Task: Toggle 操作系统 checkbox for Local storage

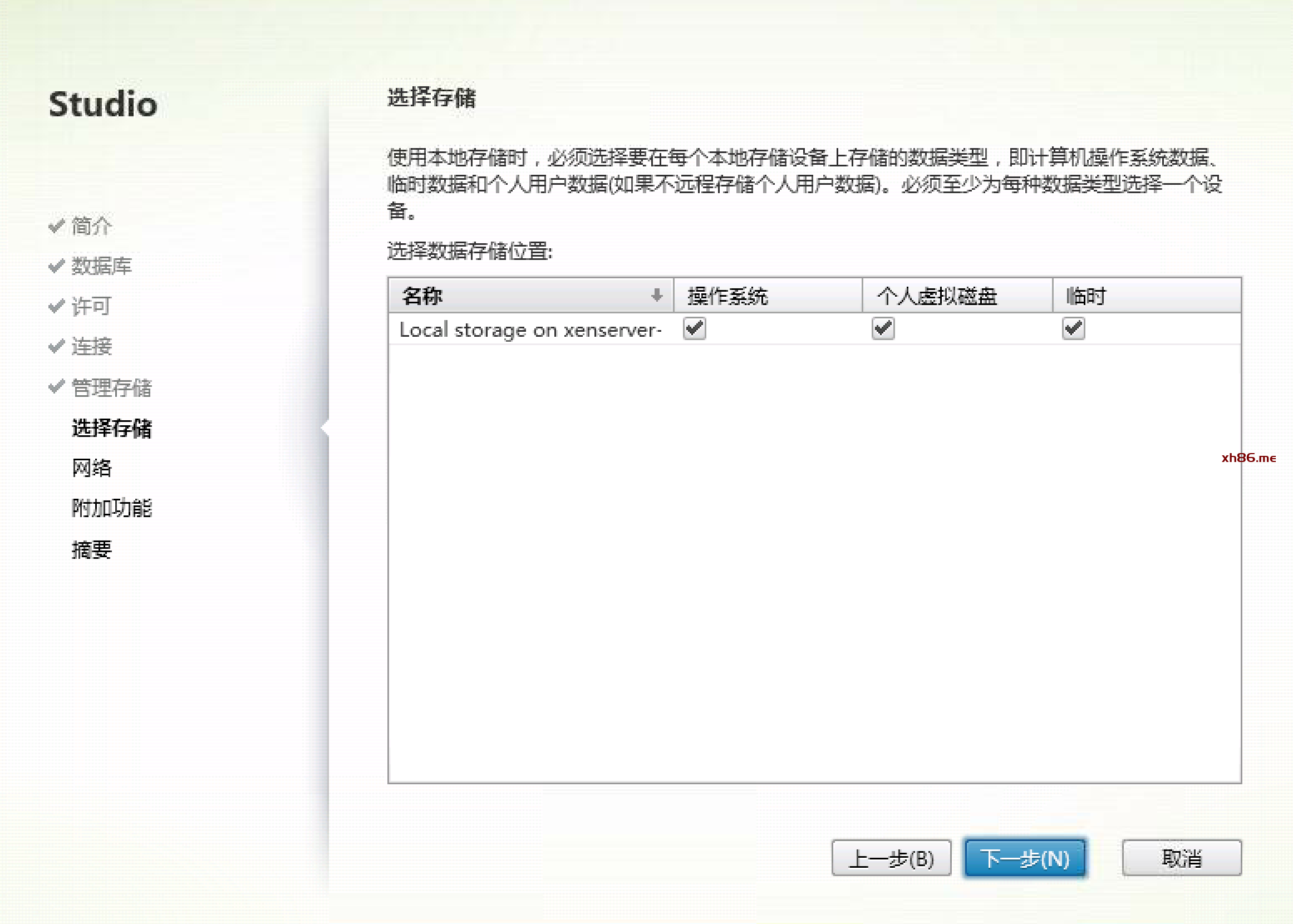Action: 694,328
